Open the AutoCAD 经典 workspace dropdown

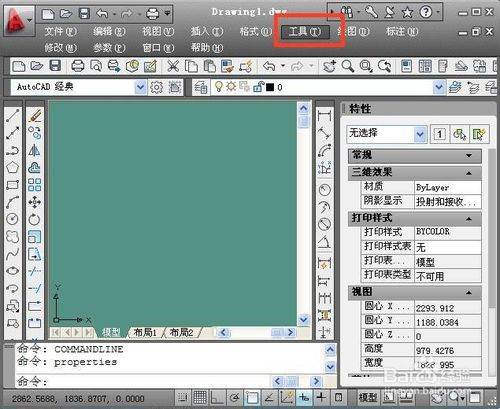(141, 87)
